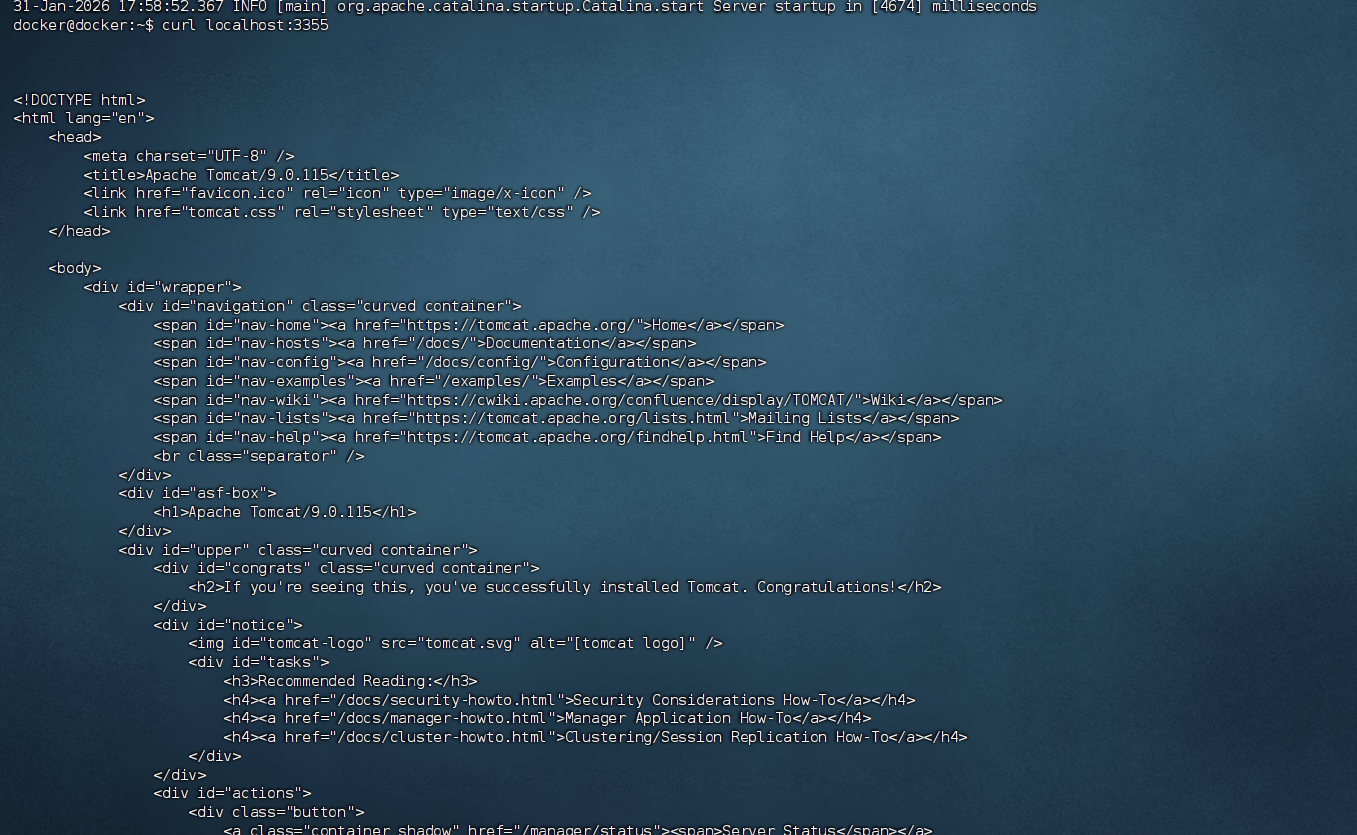Image resolution: width=1357 pixels, height=835 pixels.
Task: Click the nav-wiki Wiki line
Action: click(x=578, y=400)
